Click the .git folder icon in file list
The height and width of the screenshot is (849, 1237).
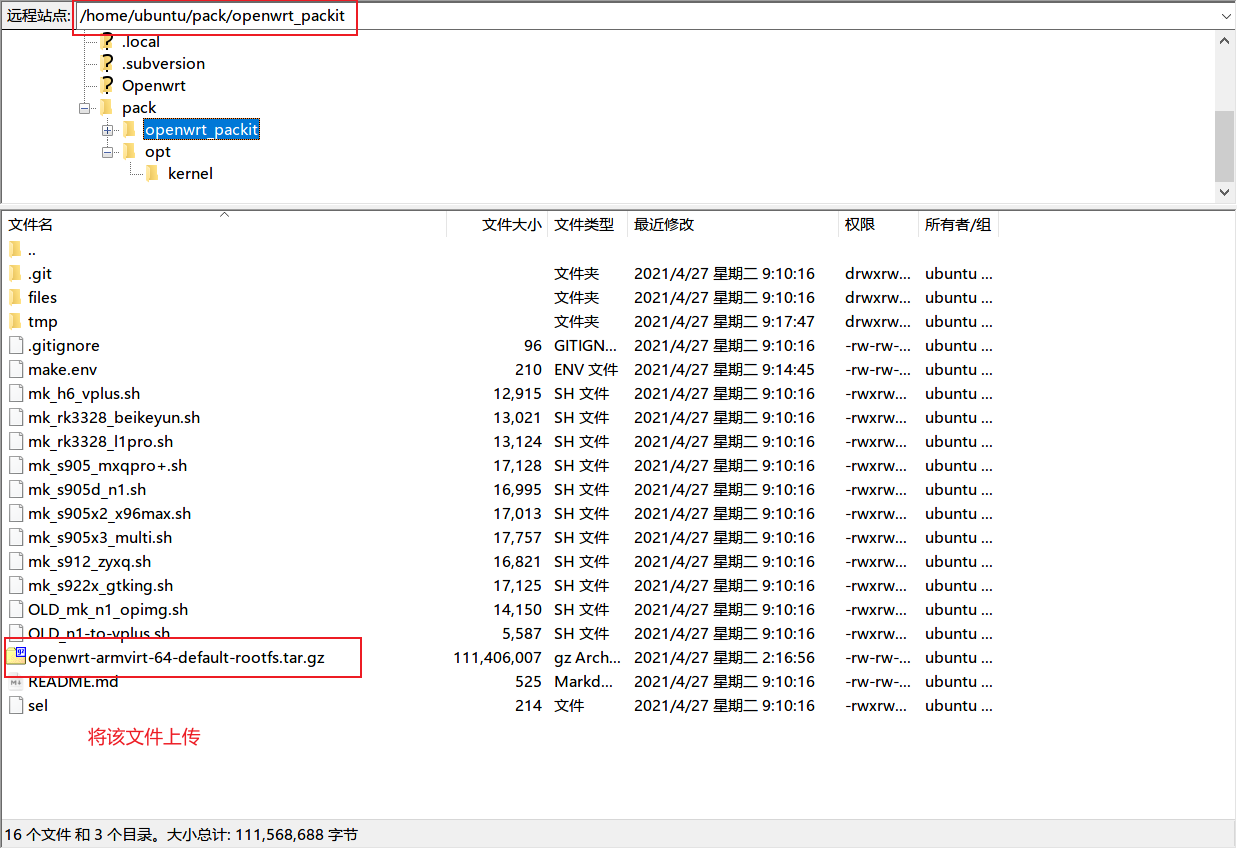click(15, 274)
